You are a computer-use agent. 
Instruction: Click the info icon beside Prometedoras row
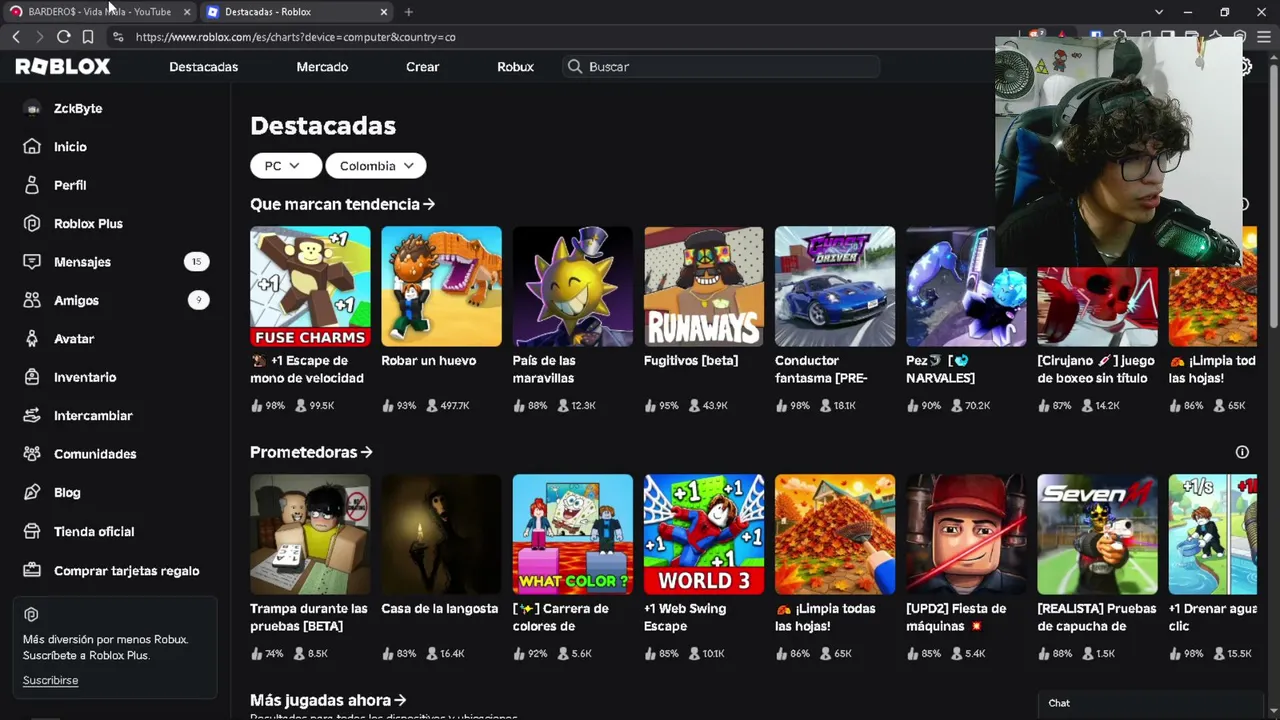[x=1242, y=452]
